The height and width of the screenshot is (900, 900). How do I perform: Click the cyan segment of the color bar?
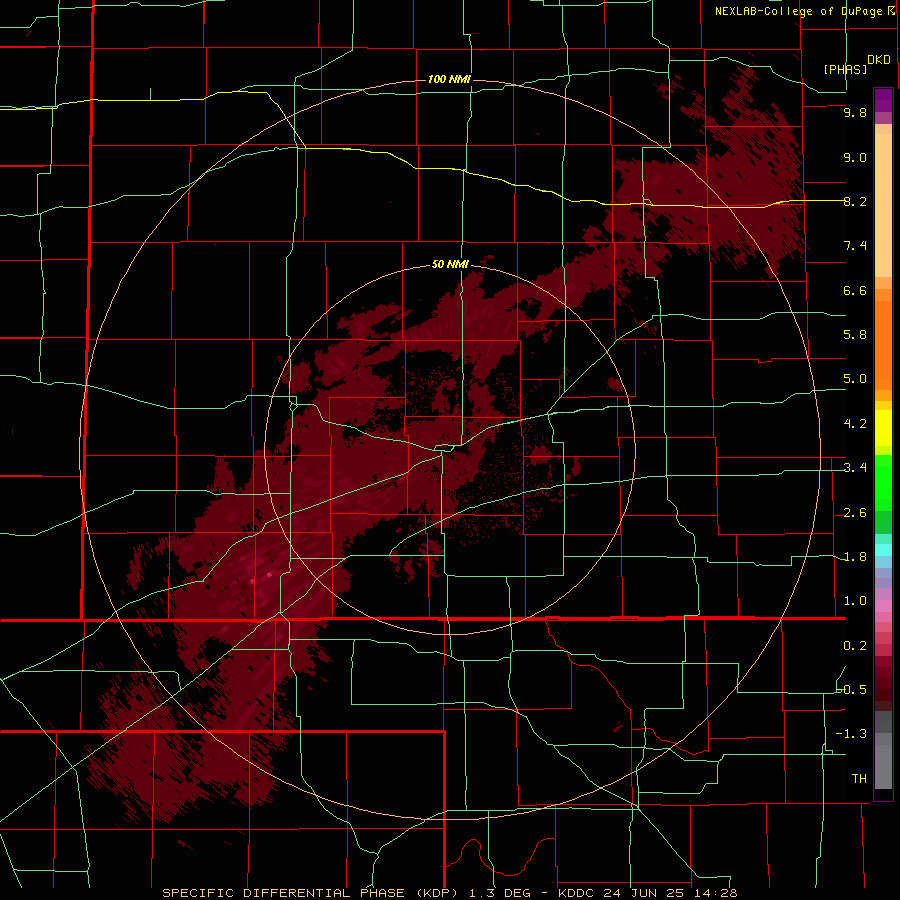(883, 550)
